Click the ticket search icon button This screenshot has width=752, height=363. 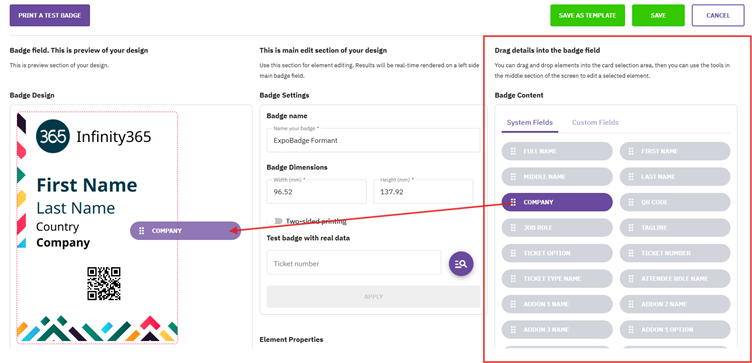click(461, 263)
